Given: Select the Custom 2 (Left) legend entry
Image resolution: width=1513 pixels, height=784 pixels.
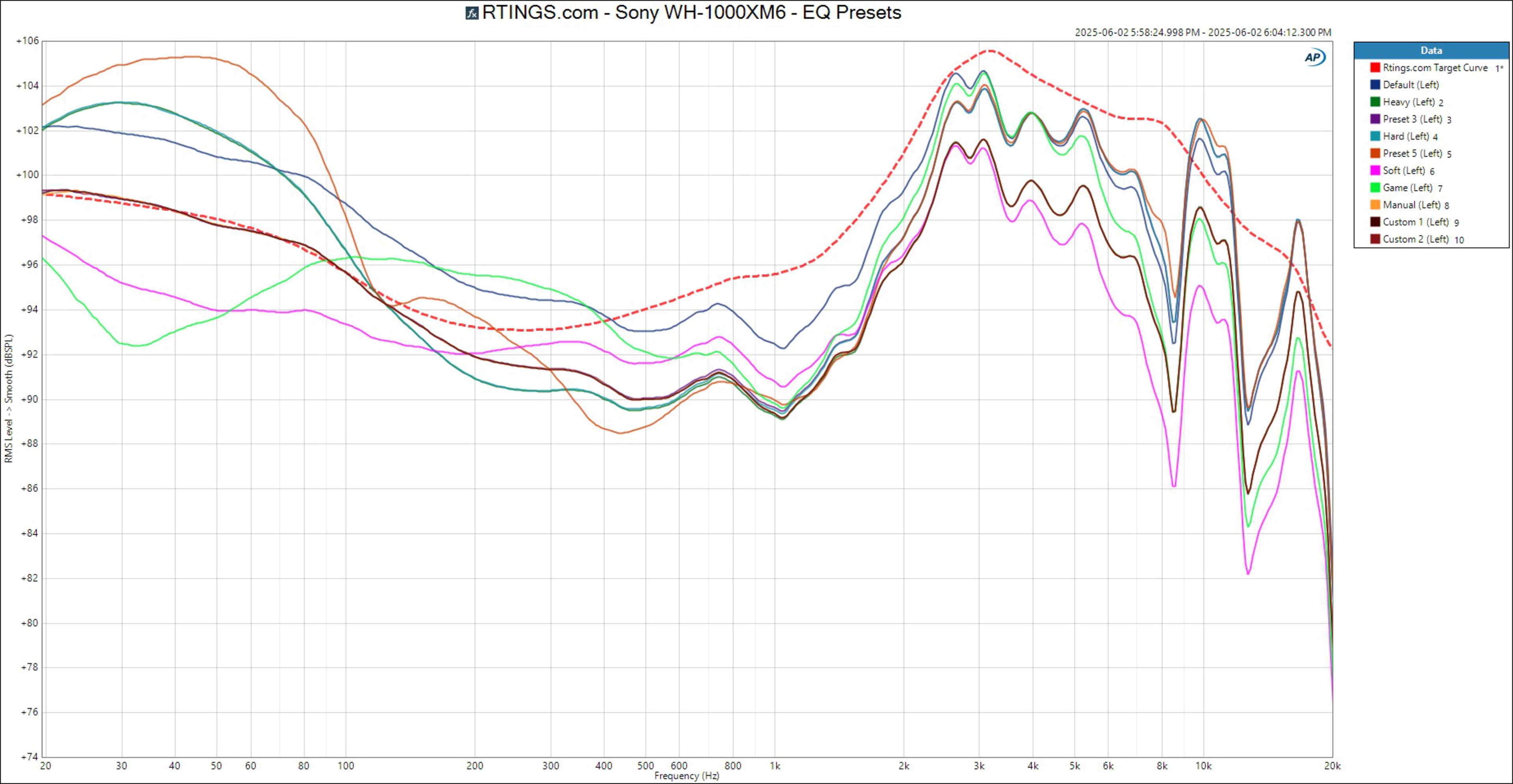Looking at the screenshot, I should [1415, 239].
